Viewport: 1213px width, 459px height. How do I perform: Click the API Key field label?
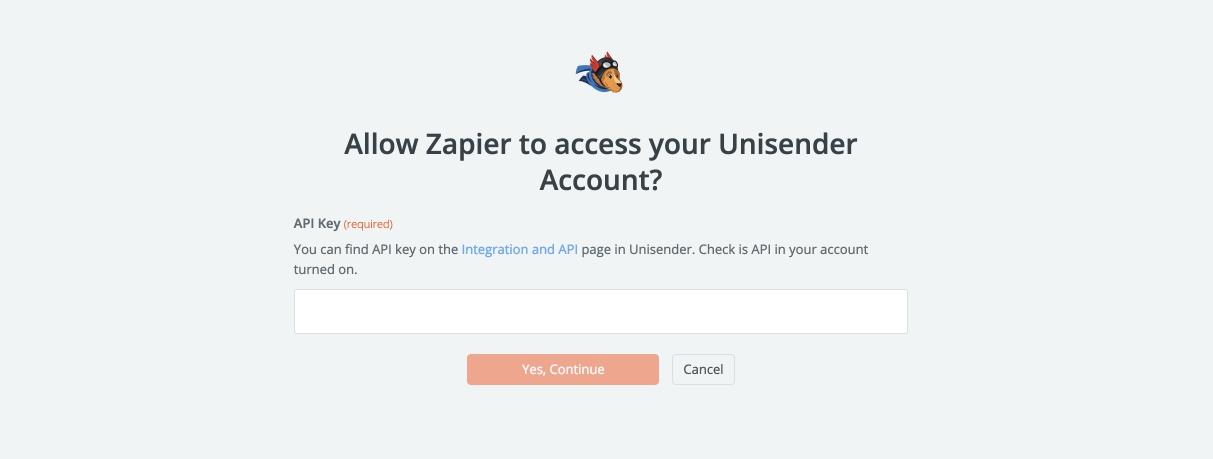(x=317, y=223)
